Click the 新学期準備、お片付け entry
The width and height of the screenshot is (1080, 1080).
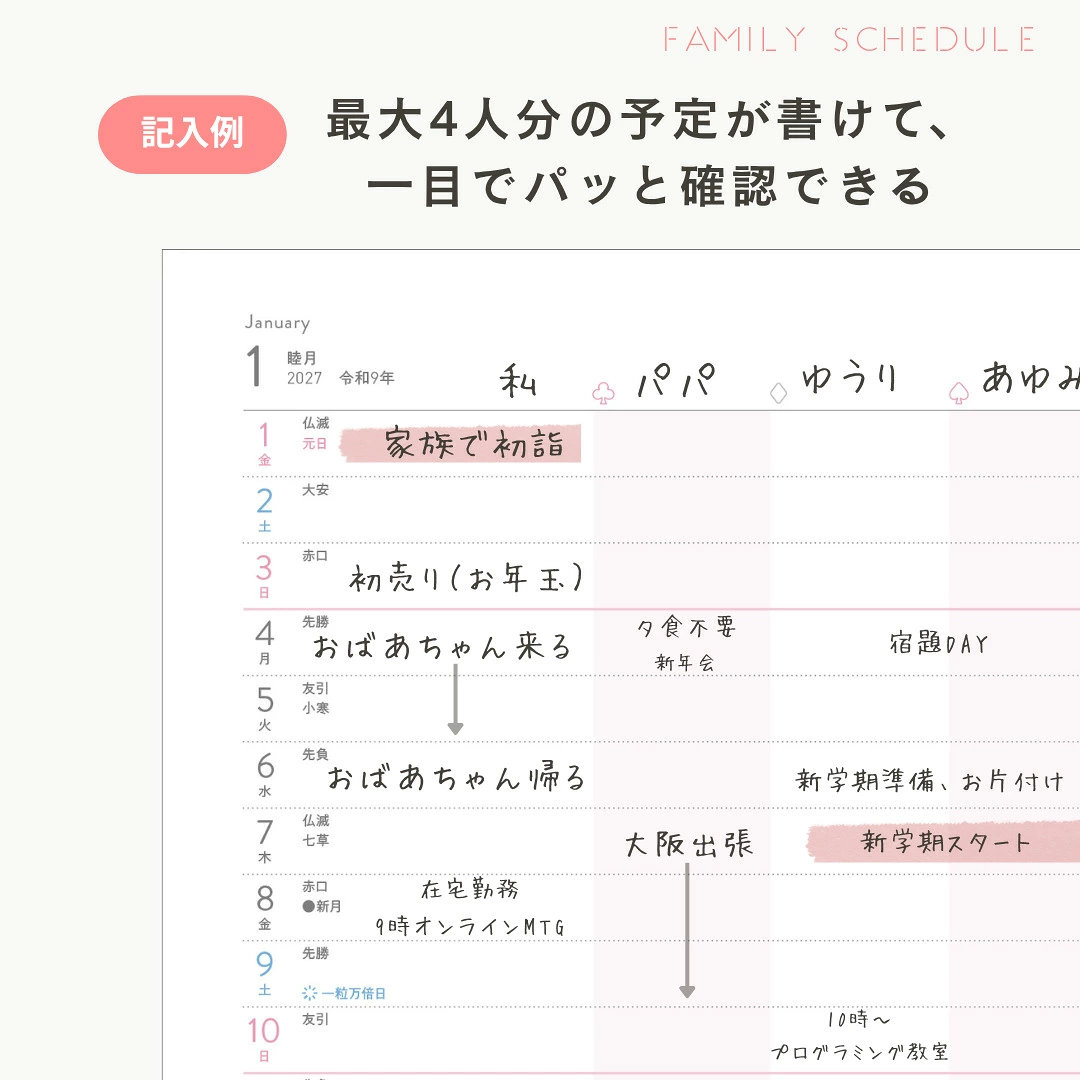930,780
